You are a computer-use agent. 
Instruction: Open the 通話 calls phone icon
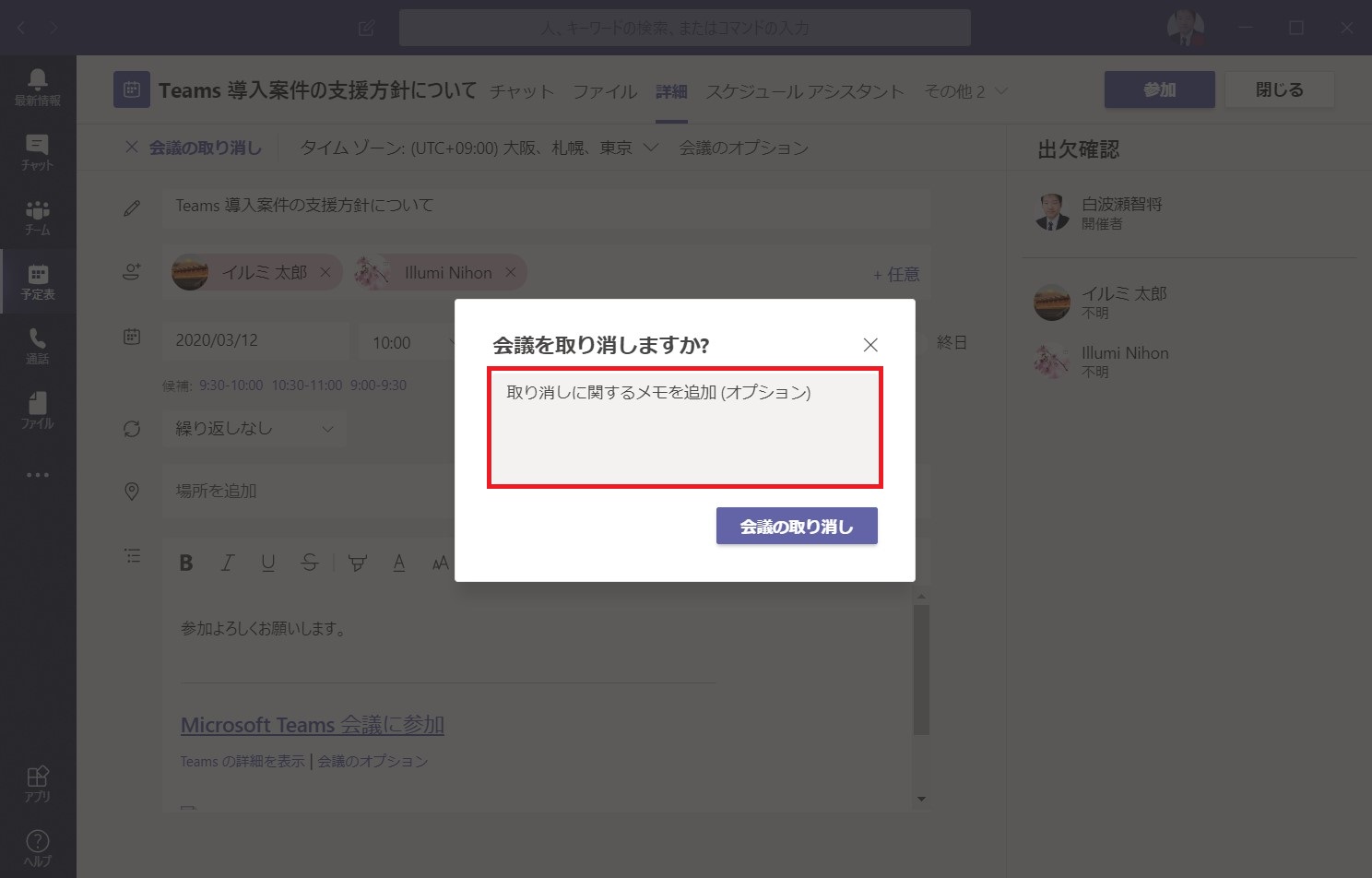[38, 346]
